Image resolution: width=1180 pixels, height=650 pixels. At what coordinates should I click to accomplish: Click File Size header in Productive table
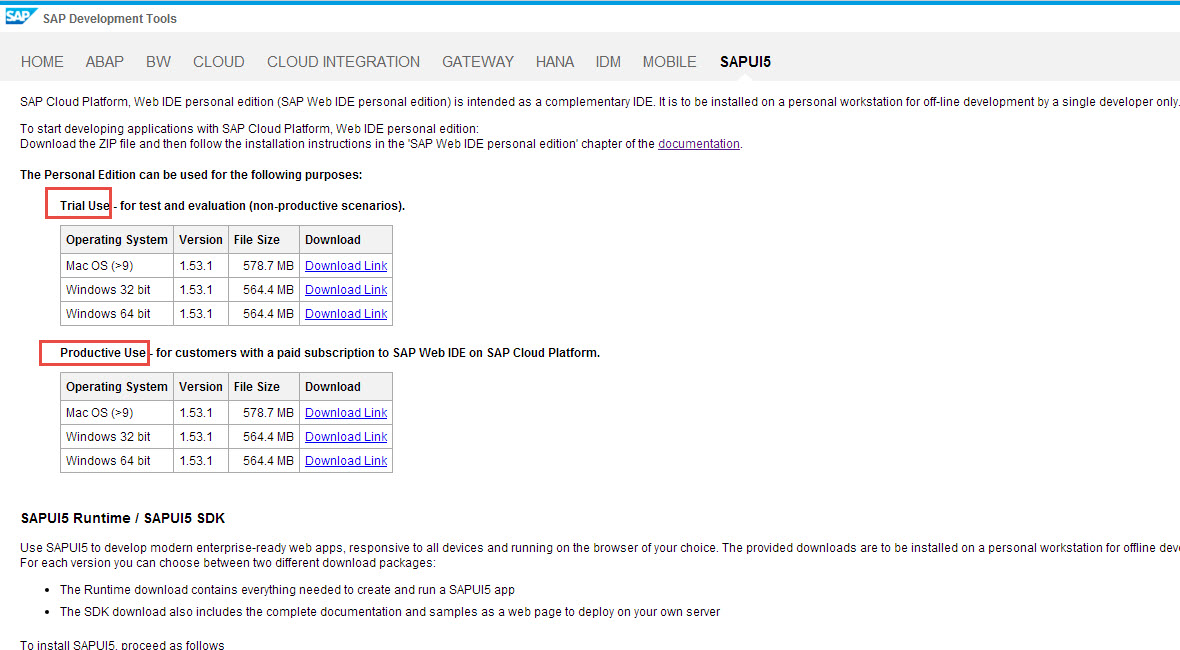click(x=263, y=387)
